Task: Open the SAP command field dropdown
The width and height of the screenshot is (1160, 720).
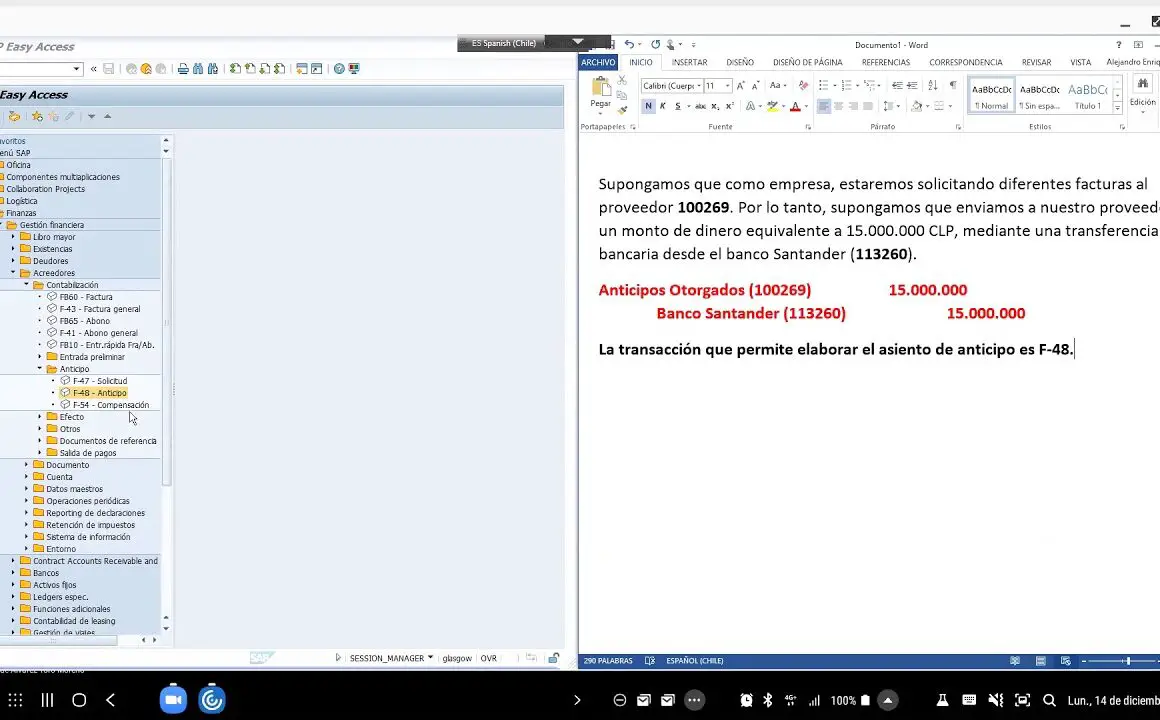Action: click(76, 69)
